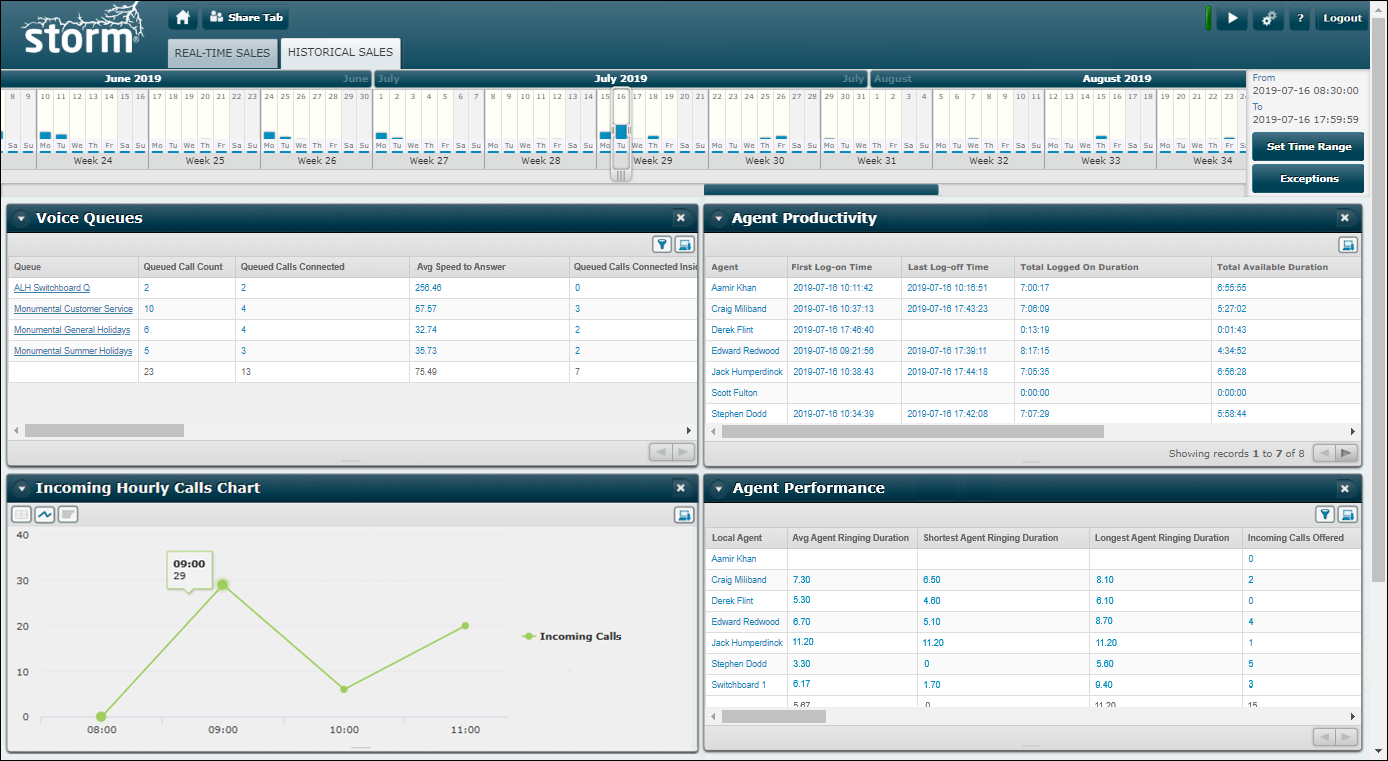The image size is (1388, 761).
Task: Click Craig Miliband in Agent Performance table
Action: [739, 580]
